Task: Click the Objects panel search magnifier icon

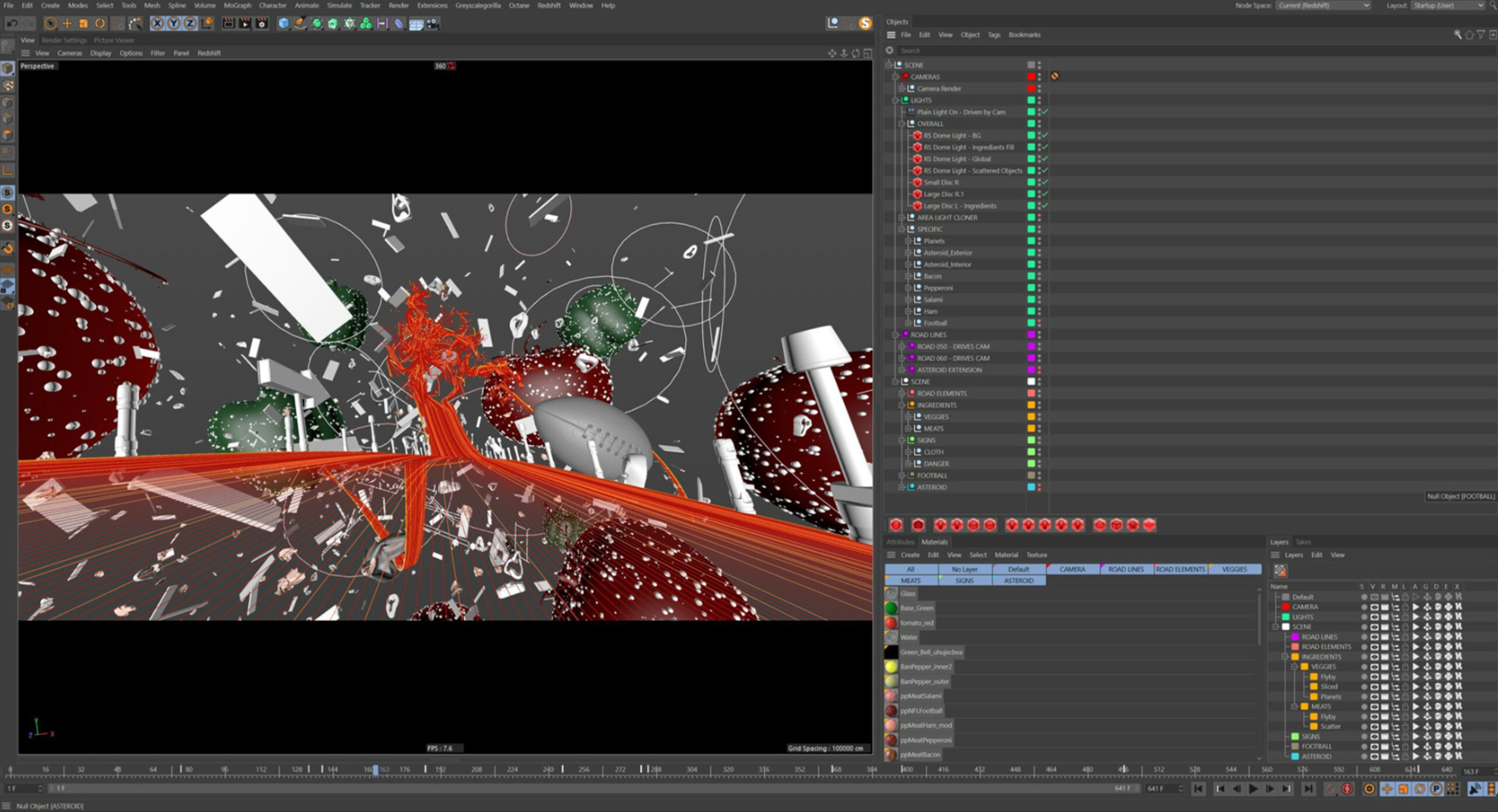Action: [x=1458, y=35]
